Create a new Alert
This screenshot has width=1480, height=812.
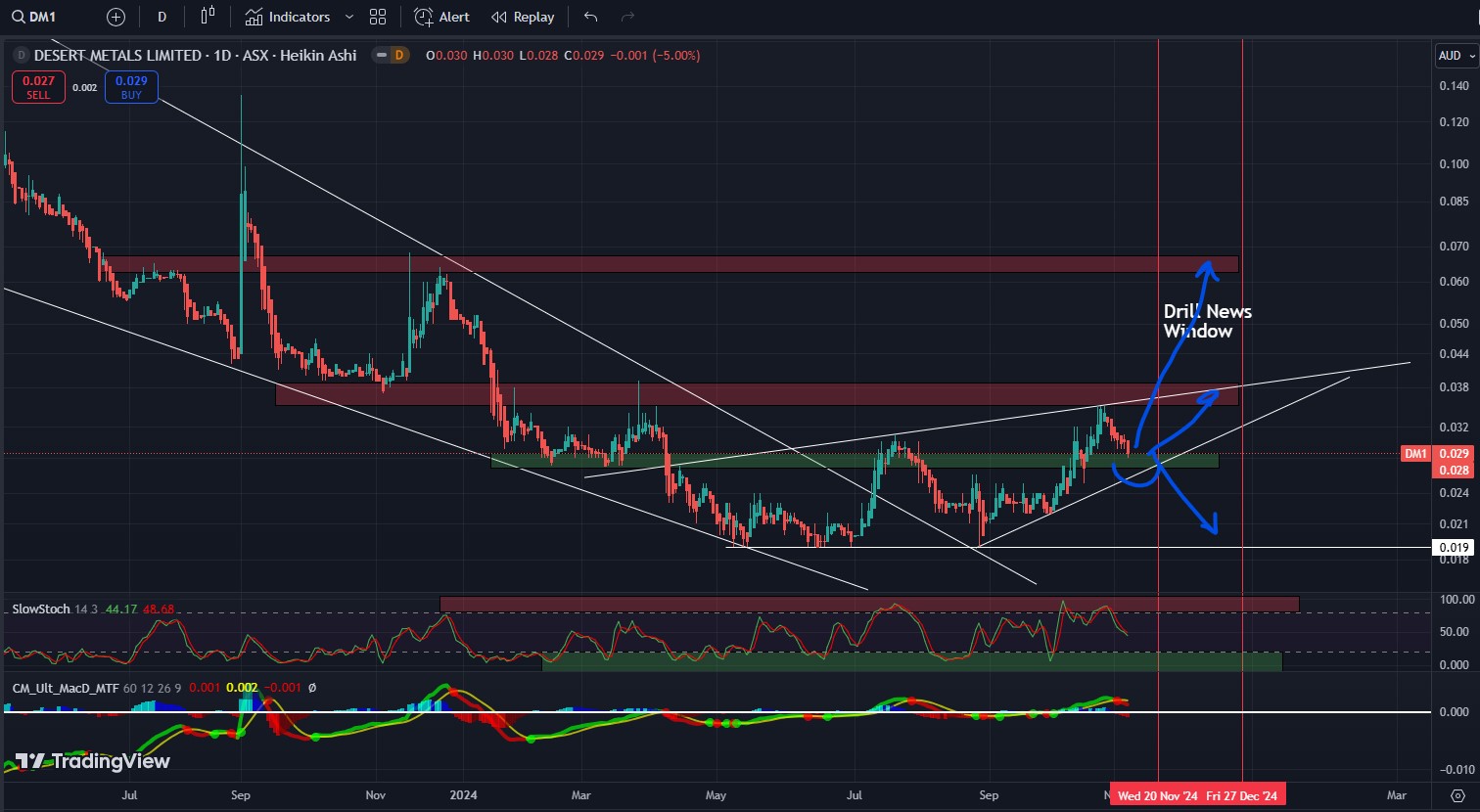click(441, 17)
